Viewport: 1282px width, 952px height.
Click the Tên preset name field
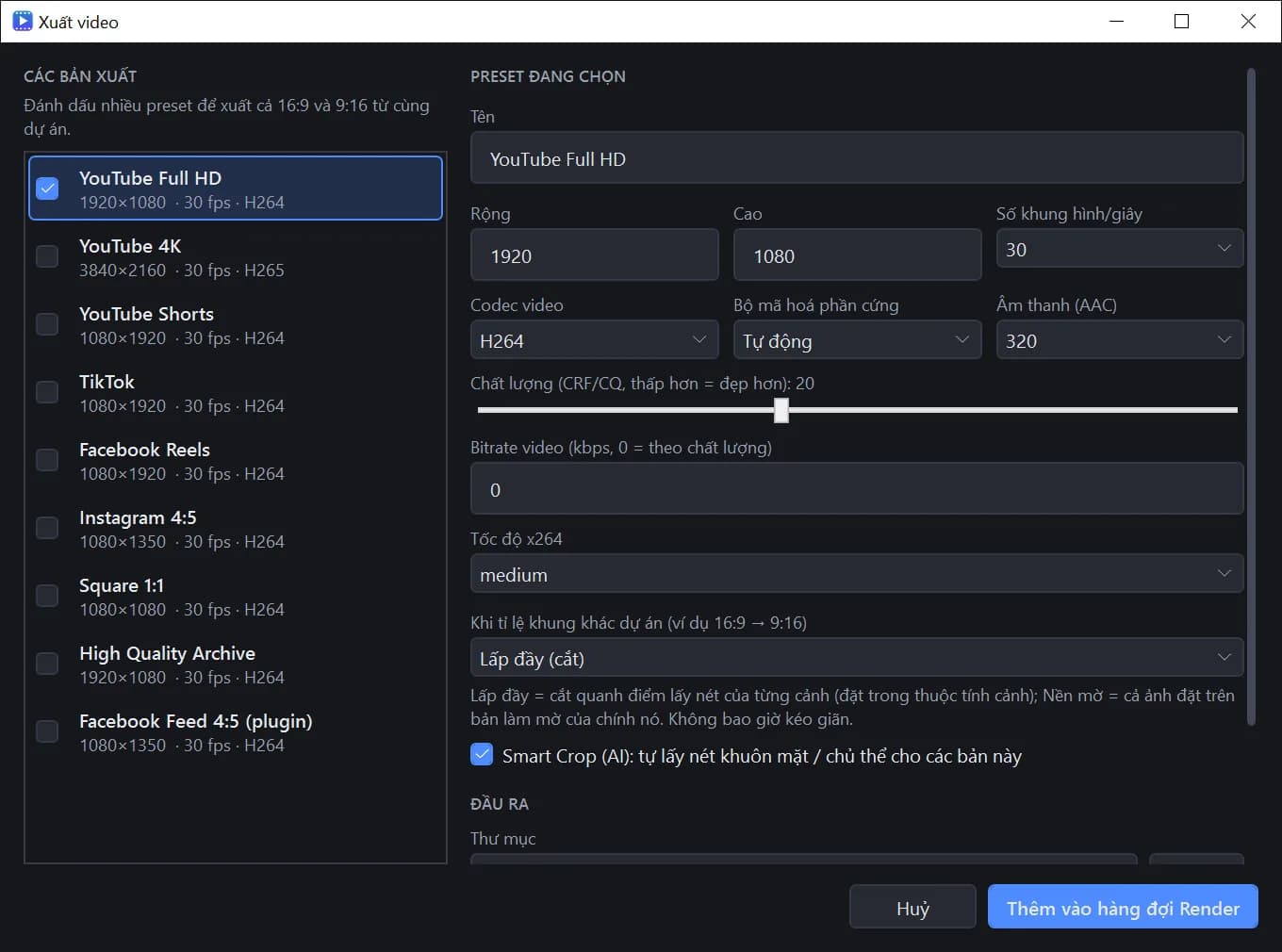coord(857,158)
